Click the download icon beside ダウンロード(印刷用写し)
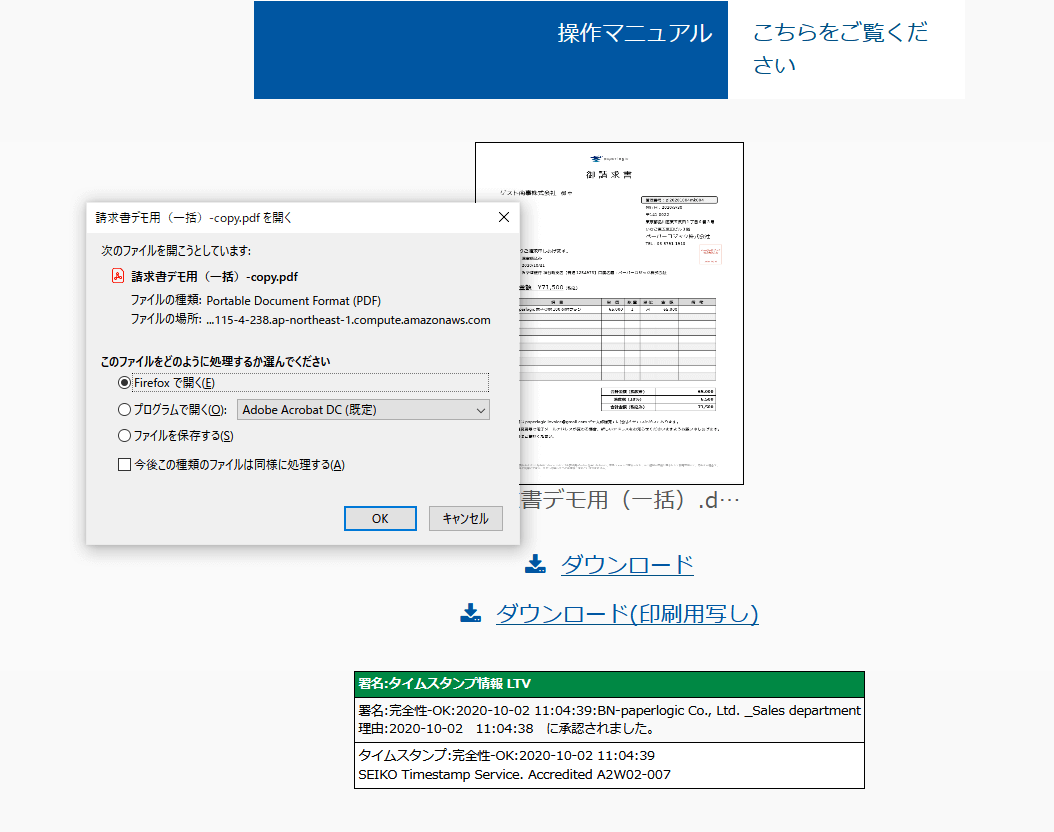Image resolution: width=1054 pixels, height=832 pixels. 470,613
